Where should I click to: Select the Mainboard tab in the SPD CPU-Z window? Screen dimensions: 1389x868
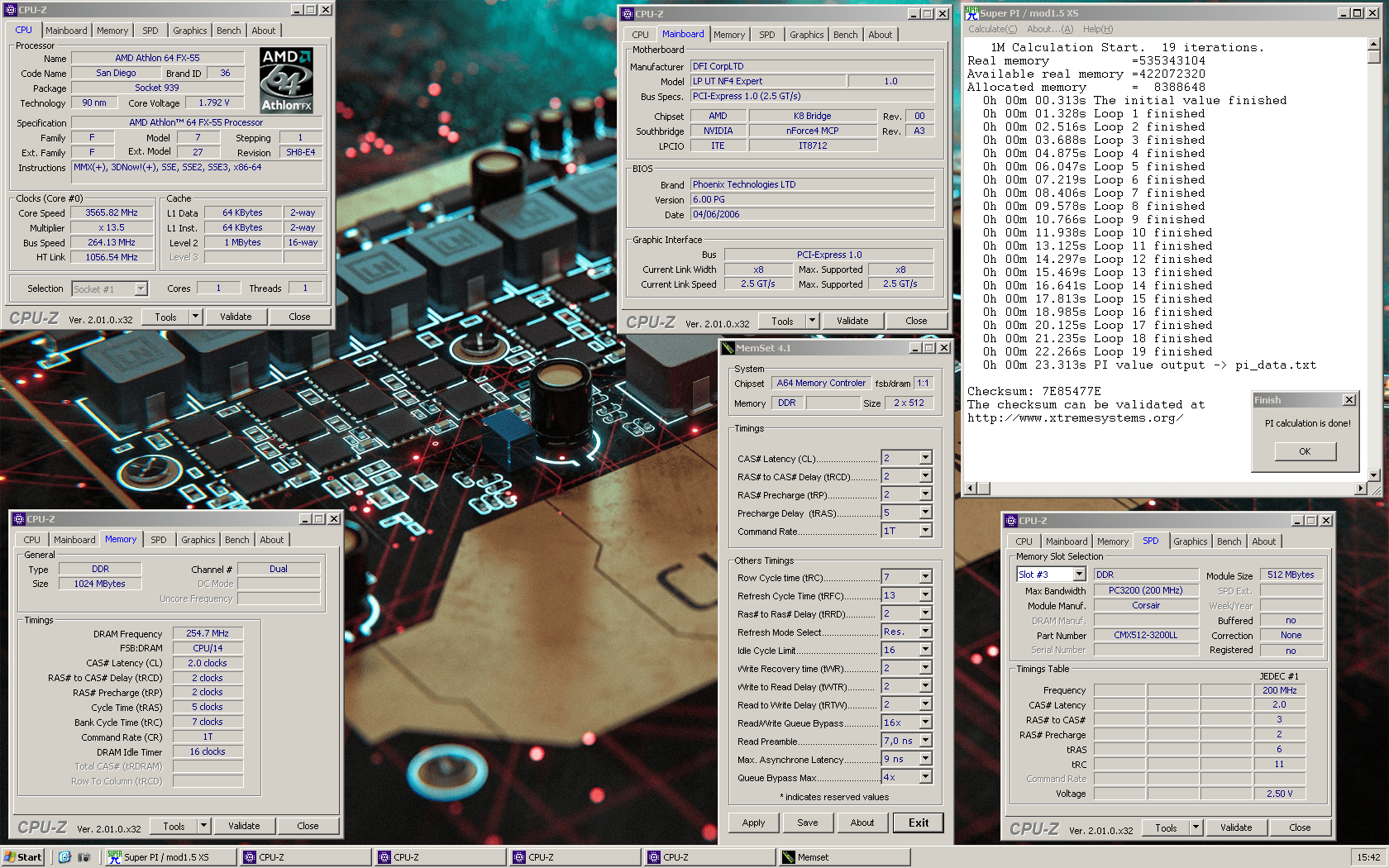click(x=1067, y=541)
